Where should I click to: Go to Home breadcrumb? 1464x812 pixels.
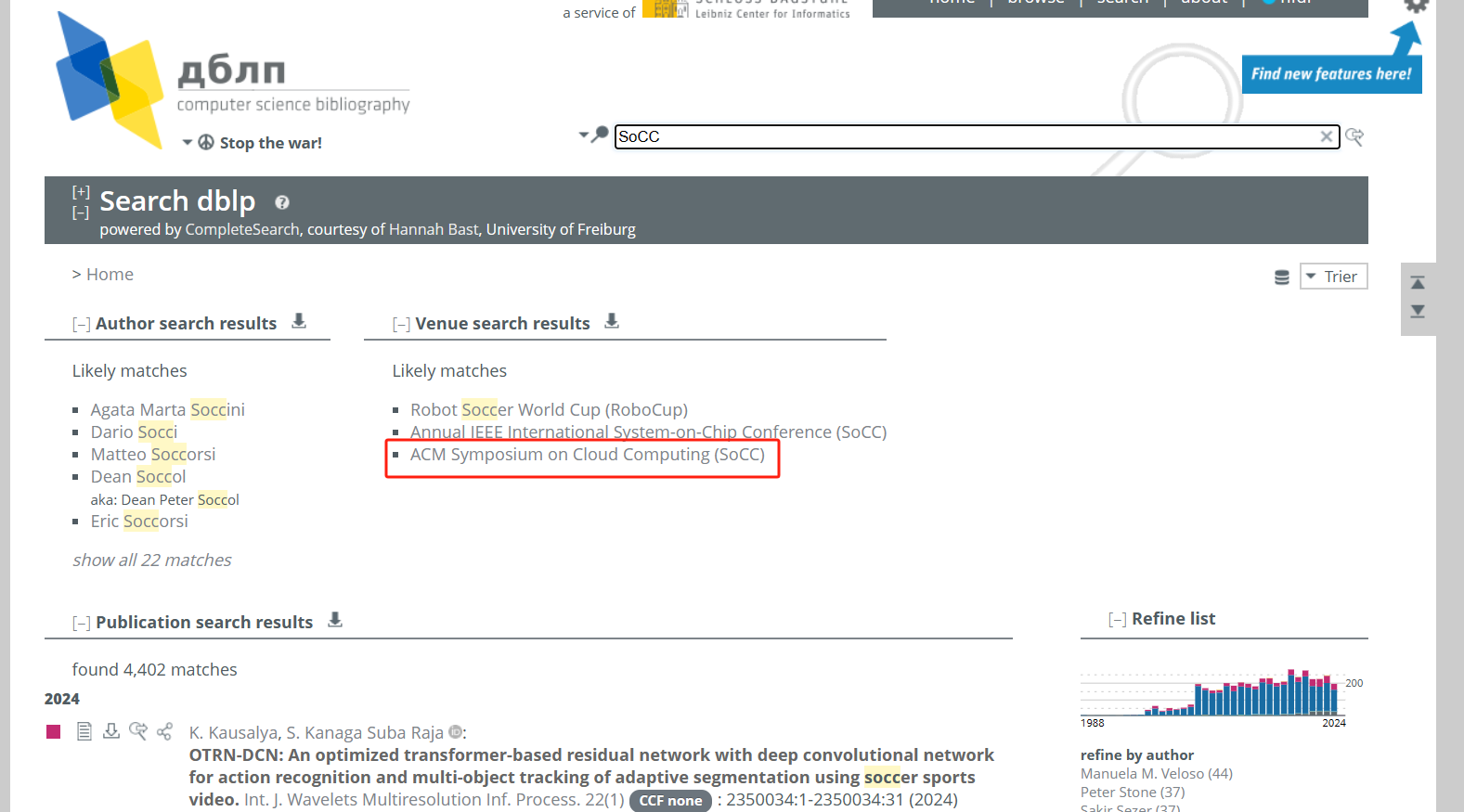pyautogui.click(x=110, y=275)
